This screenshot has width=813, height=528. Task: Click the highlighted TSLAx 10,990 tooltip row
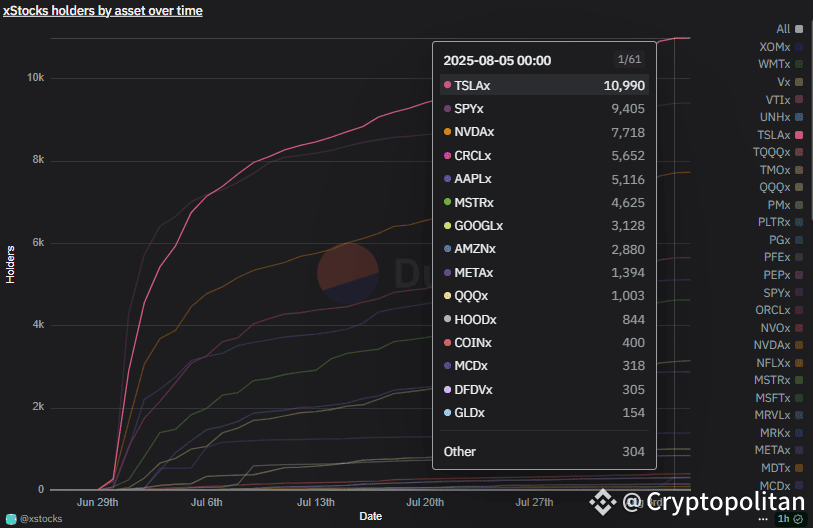(x=544, y=85)
